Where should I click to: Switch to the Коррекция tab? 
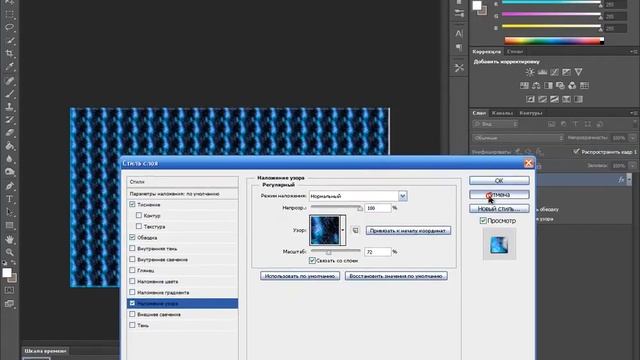point(487,52)
